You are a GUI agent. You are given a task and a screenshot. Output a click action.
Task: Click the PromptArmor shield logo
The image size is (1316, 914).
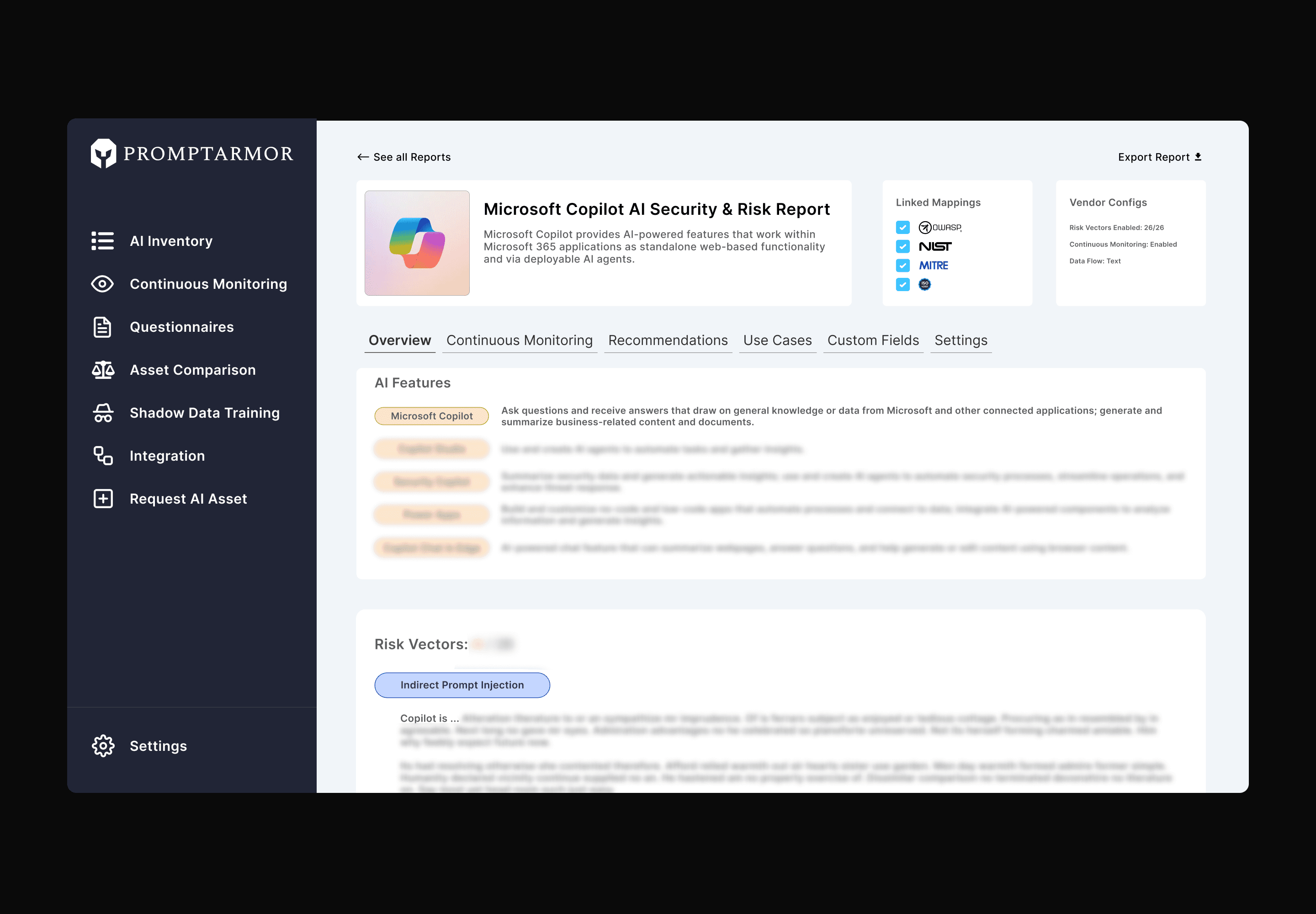click(104, 154)
